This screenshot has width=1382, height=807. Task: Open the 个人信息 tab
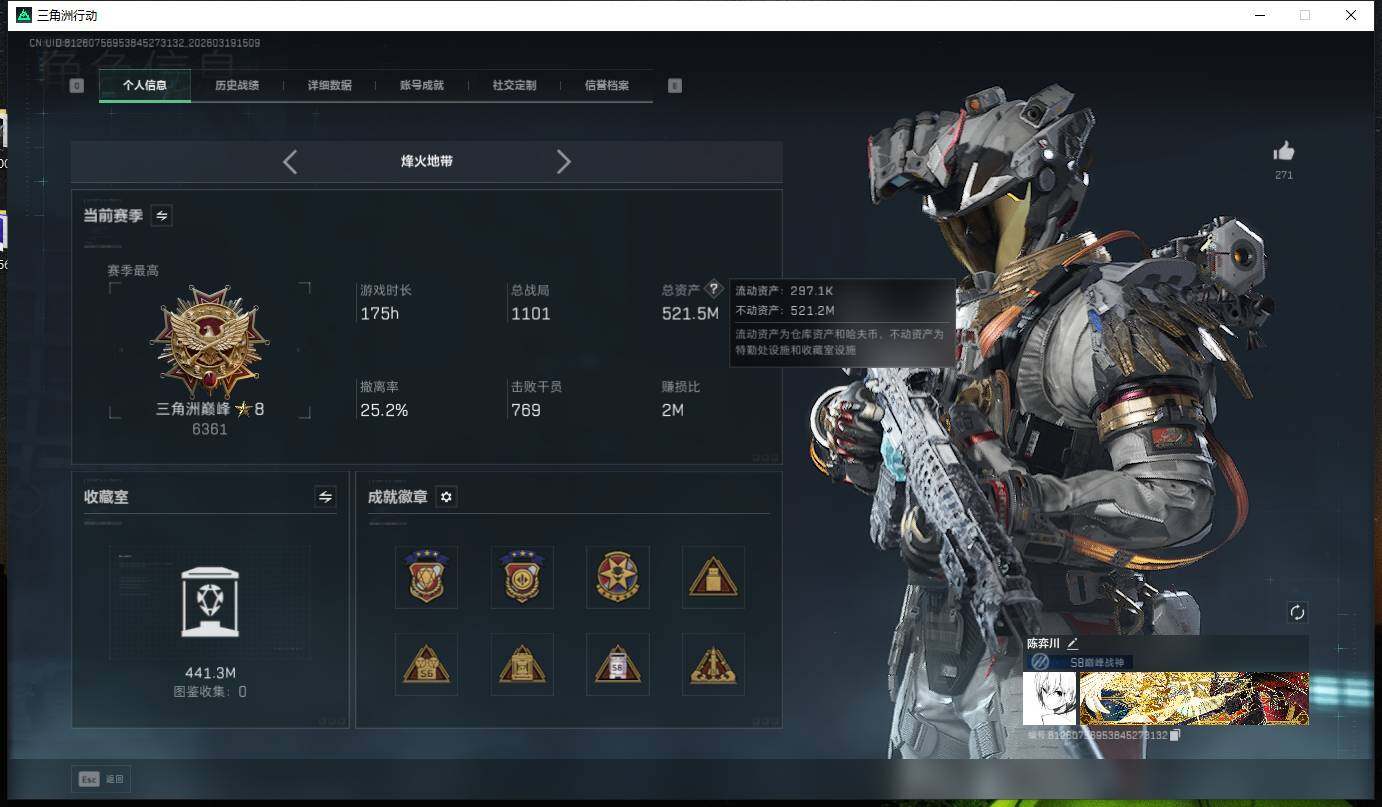pos(145,86)
